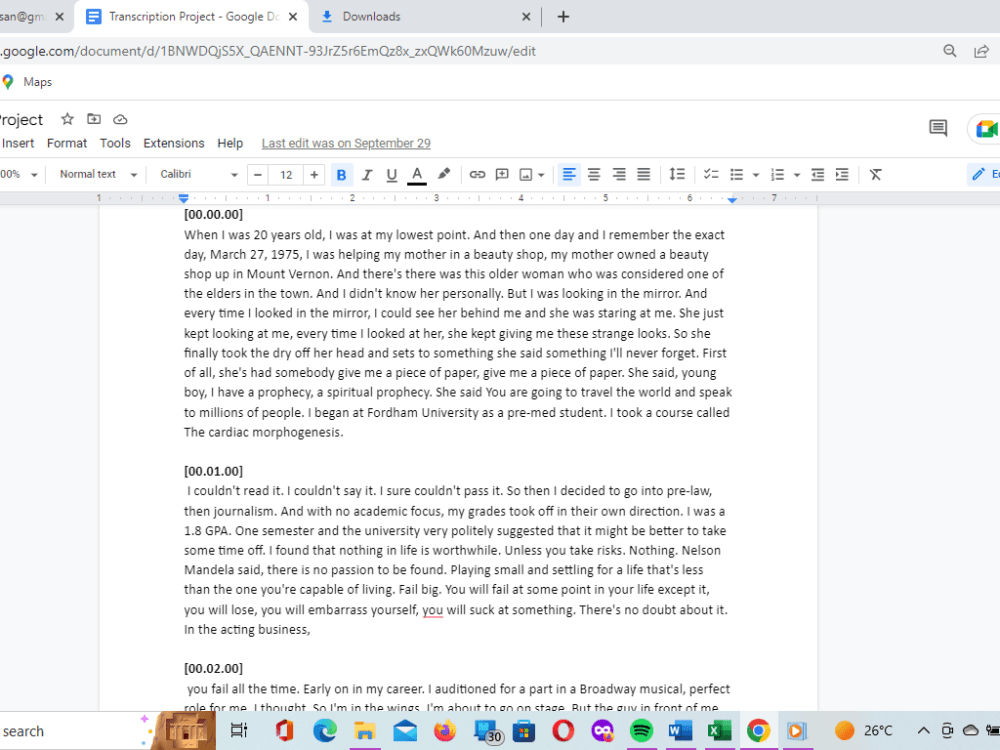The width and height of the screenshot is (1000, 750).
Task: Open the Format menu
Action: click(67, 143)
